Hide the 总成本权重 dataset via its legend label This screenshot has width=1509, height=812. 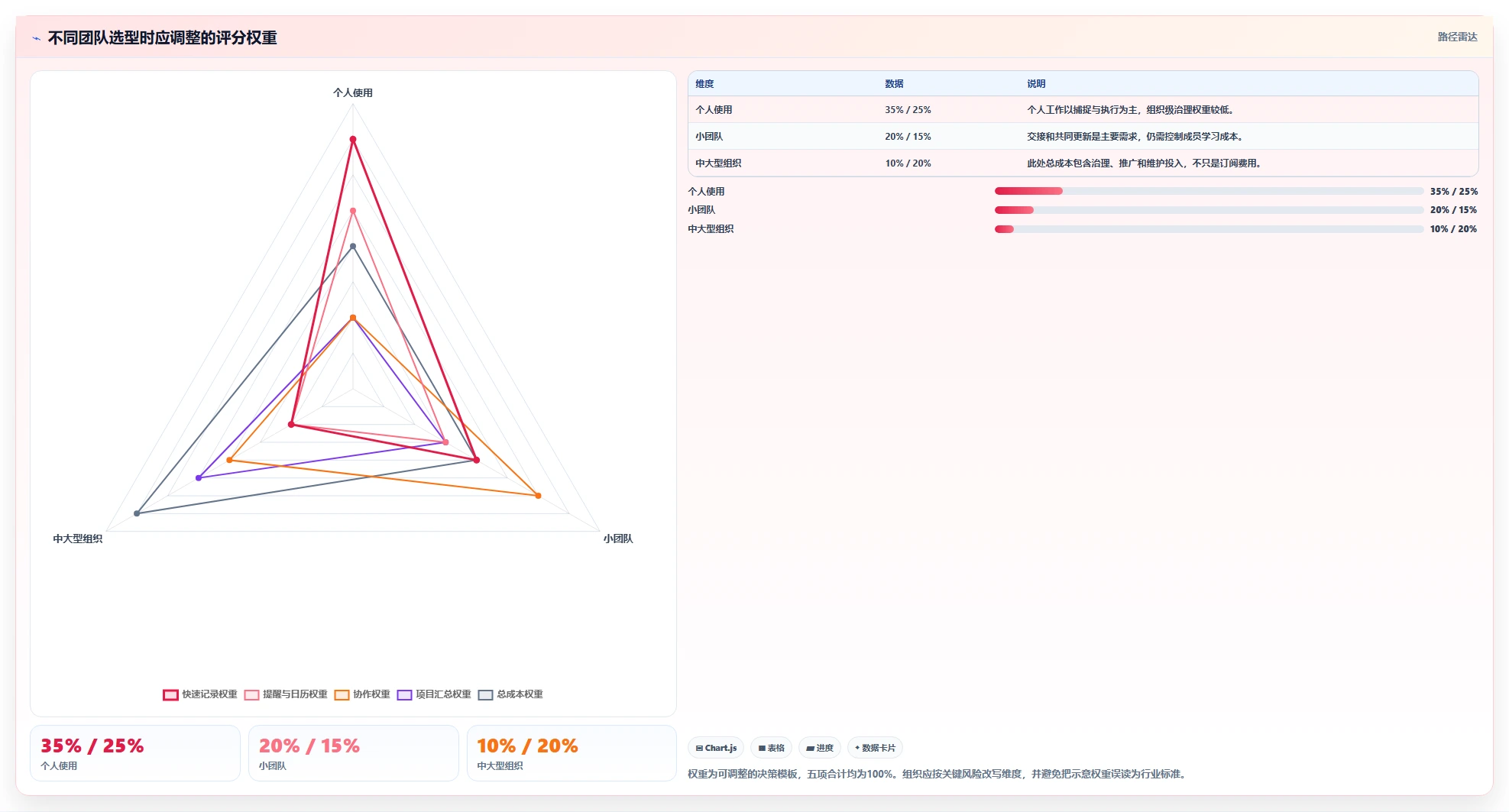click(520, 694)
